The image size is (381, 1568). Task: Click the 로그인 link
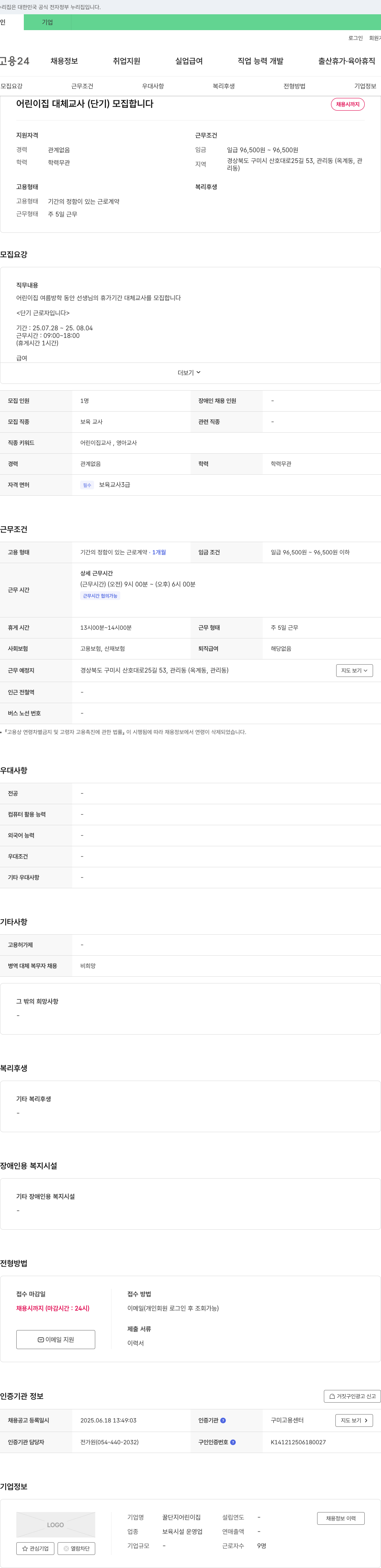click(x=355, y=38)
